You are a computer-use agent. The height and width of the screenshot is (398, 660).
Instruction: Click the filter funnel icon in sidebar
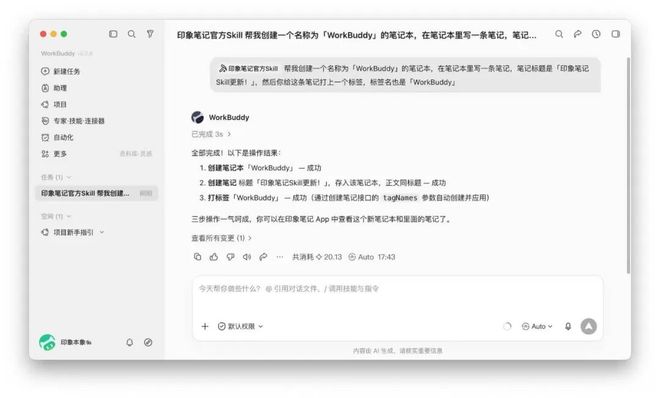(150, 34)
